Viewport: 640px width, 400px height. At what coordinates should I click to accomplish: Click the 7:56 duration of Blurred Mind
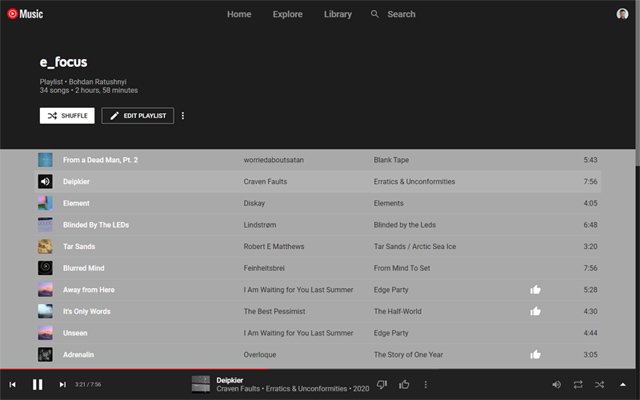590,268
